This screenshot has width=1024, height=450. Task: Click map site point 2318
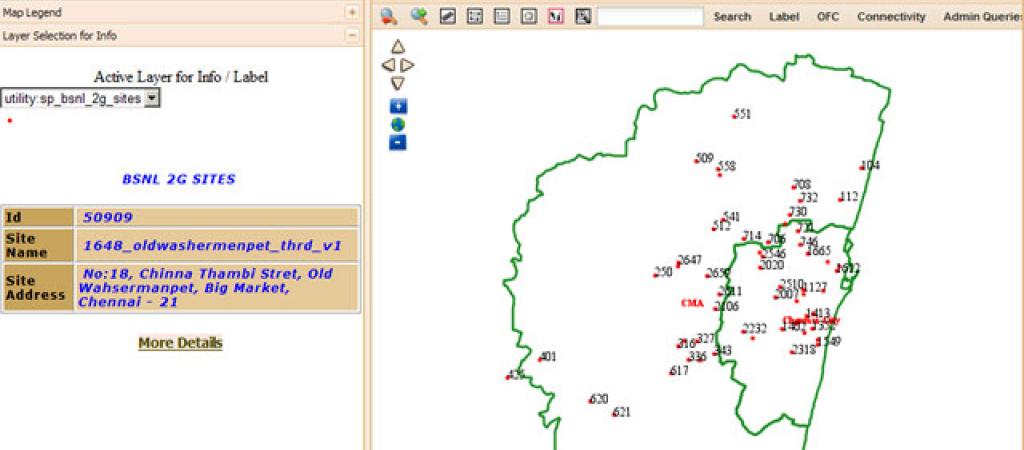click(792, 352)
